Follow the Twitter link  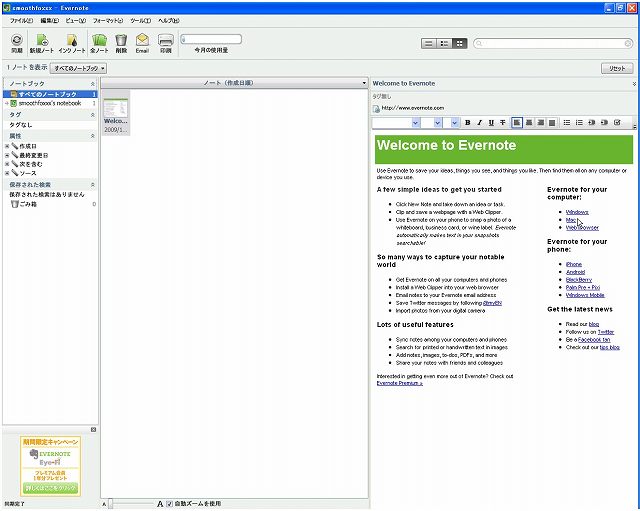(606, 332)
